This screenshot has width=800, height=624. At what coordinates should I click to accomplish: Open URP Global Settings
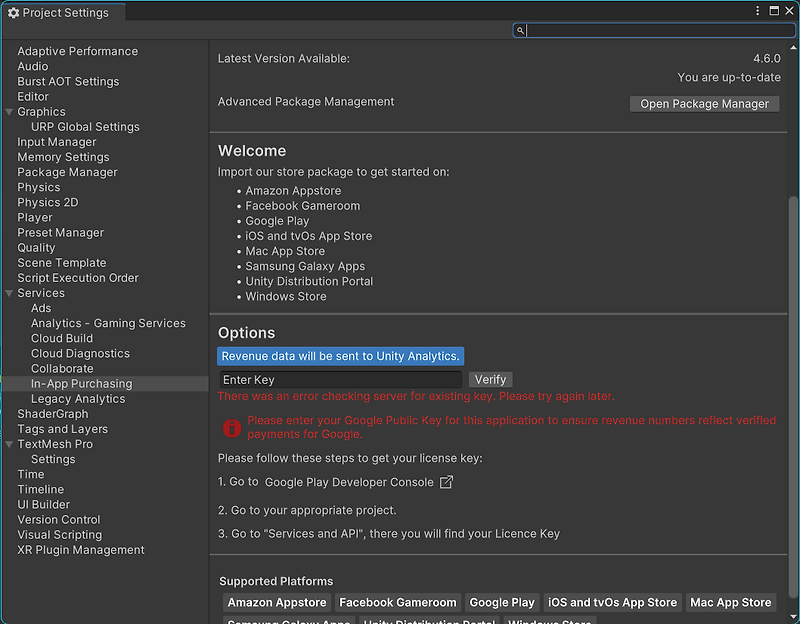point(85,127)
